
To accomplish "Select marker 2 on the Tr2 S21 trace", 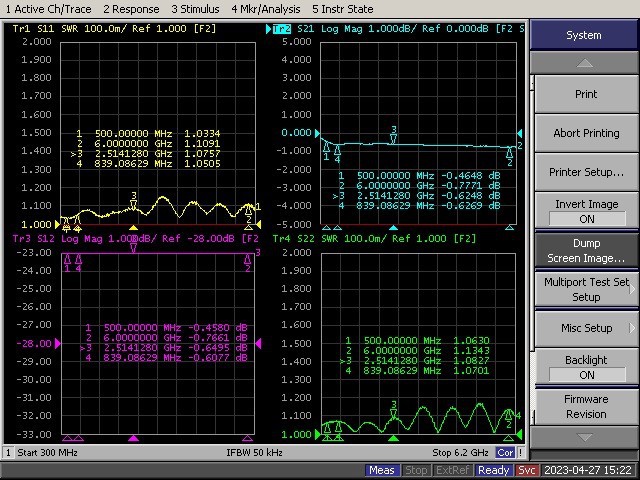I will (509, 157).
